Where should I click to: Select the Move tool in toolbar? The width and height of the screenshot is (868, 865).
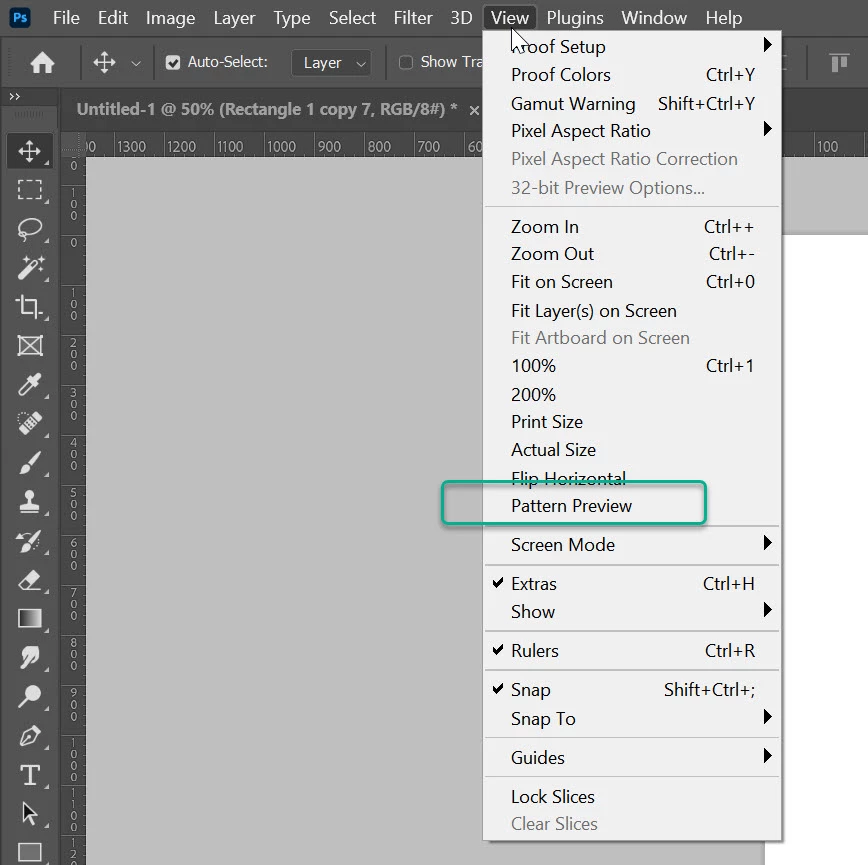[29, 151]
